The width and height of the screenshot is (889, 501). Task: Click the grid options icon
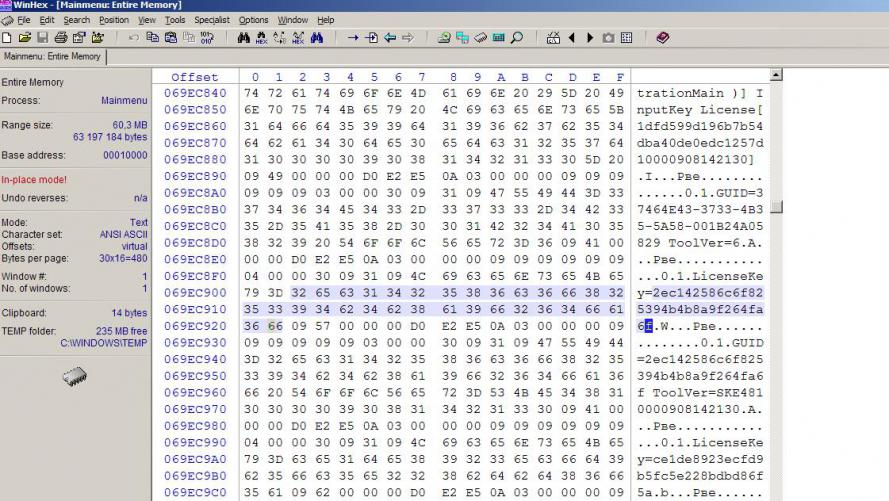click(x=626, y=38)
